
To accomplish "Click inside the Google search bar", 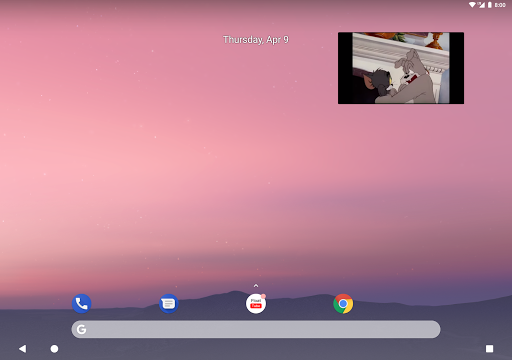I will pyautogui.click(x=256, y=329).
